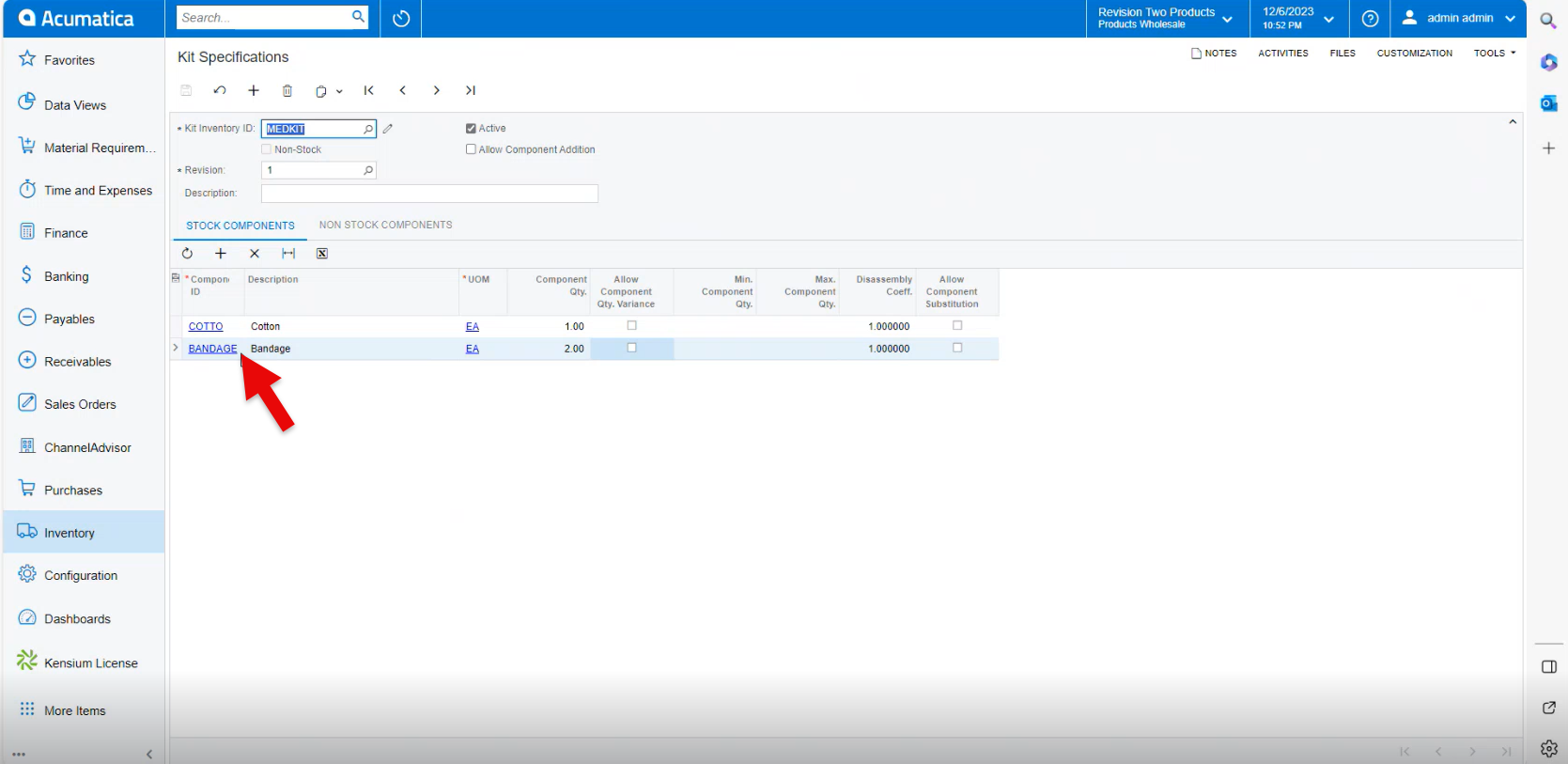Add a row to stock components grid
Screen dimensions: 1568x764
pos(221,254)
